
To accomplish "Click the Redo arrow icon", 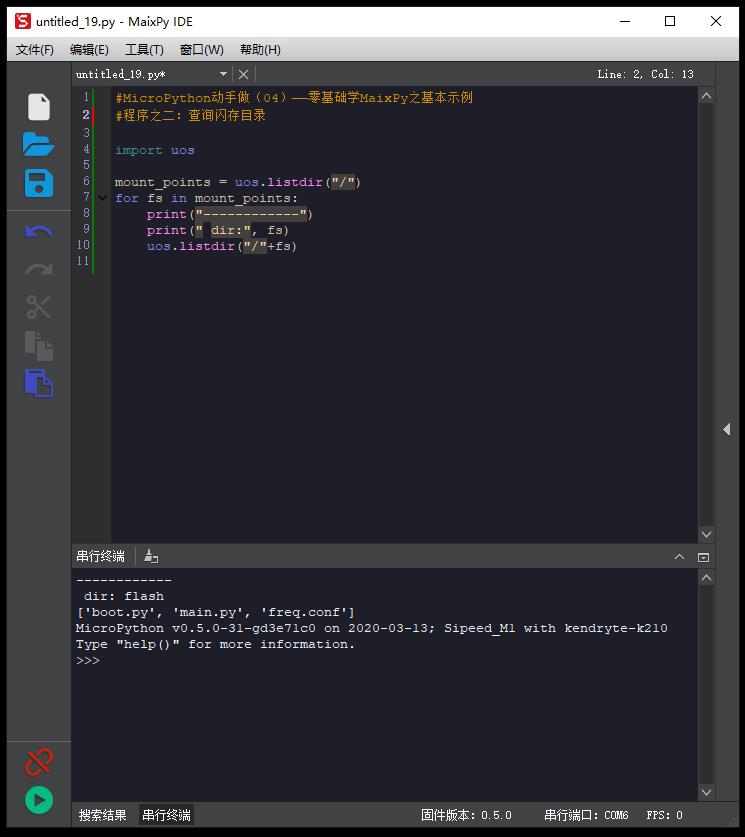I will click(x=38, y=270).
